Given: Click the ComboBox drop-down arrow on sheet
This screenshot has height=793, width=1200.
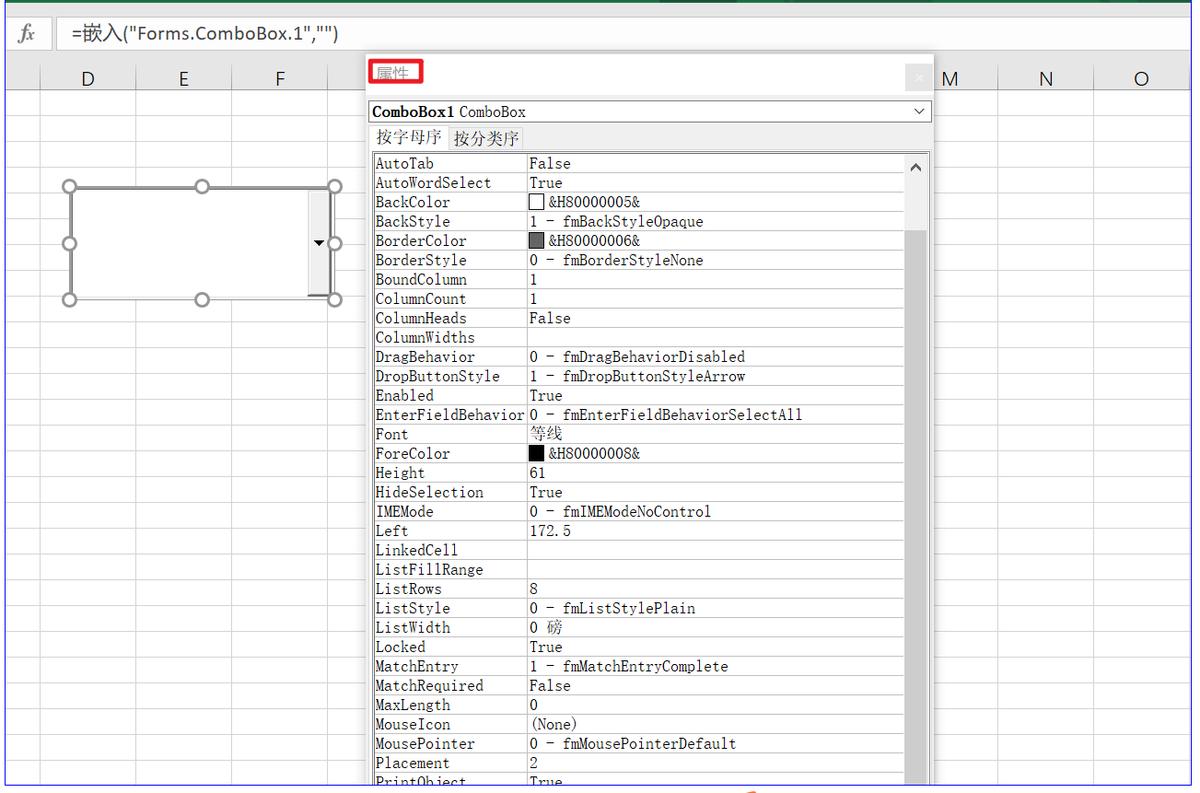Looking at the screenshot, I should (319, 243).
